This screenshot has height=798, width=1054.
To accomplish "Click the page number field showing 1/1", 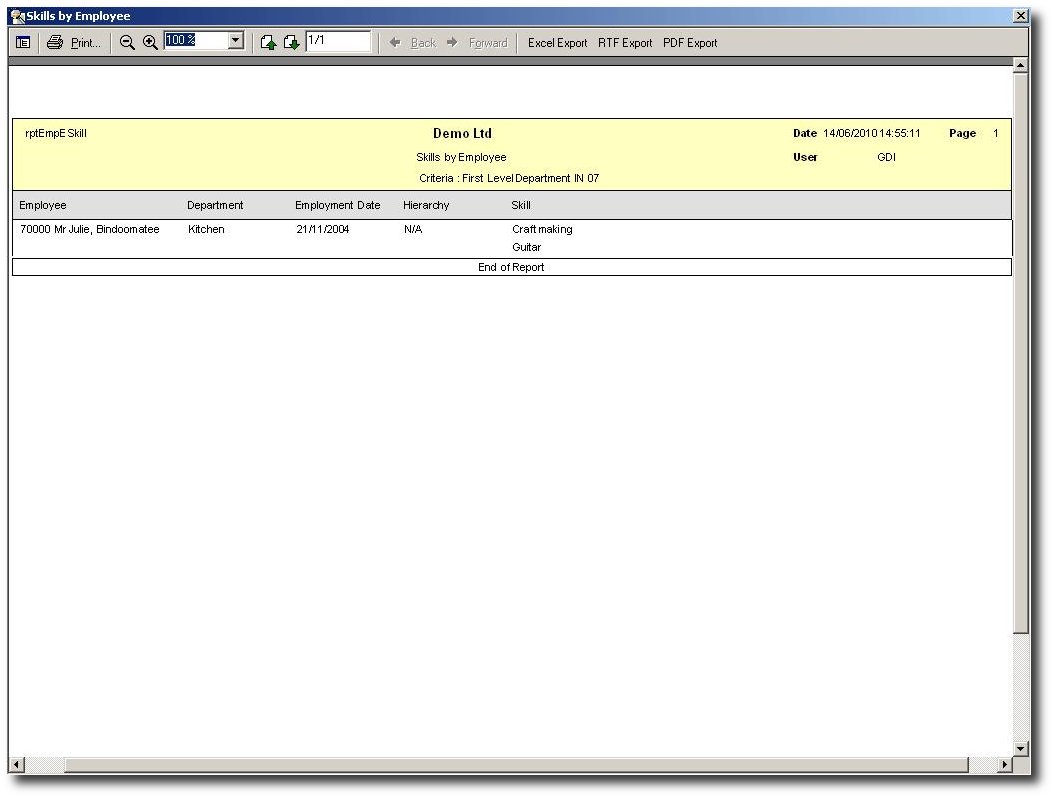I will point(337,41).
